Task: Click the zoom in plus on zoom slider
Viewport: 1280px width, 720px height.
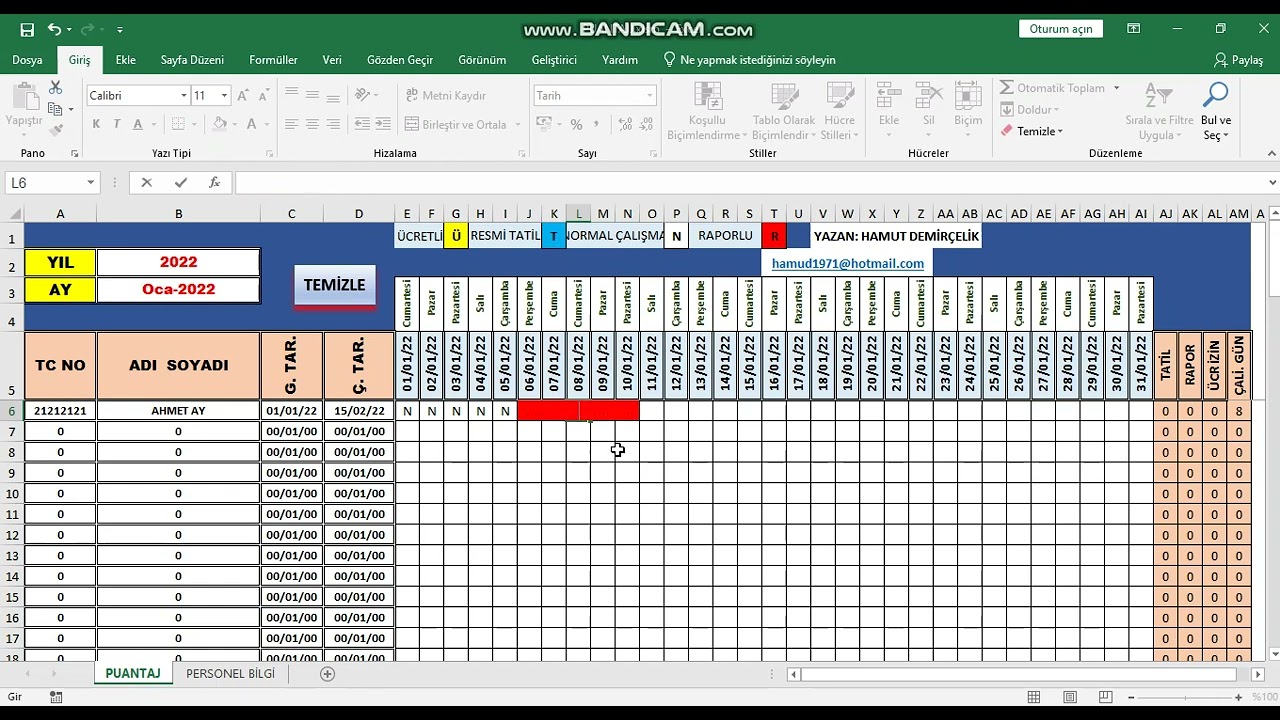Action: coord(1238,697)
